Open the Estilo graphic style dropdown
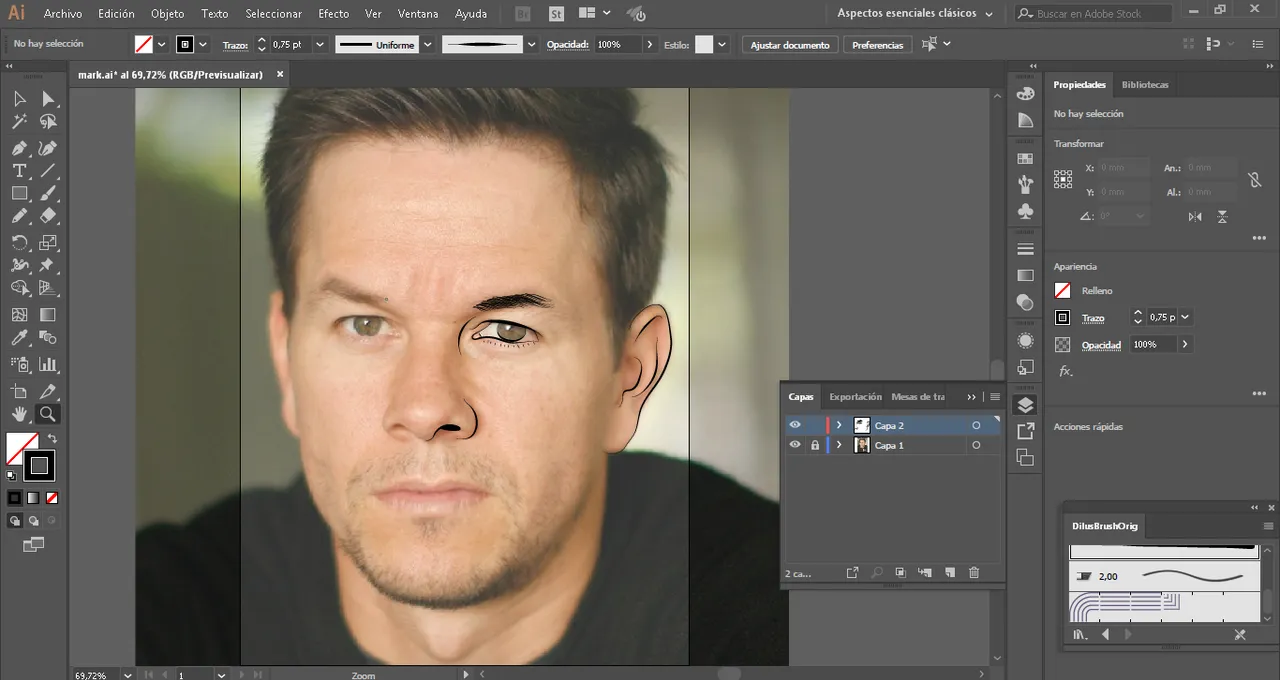The height and width of the screenshot is (680, 1280). (722, 45)
